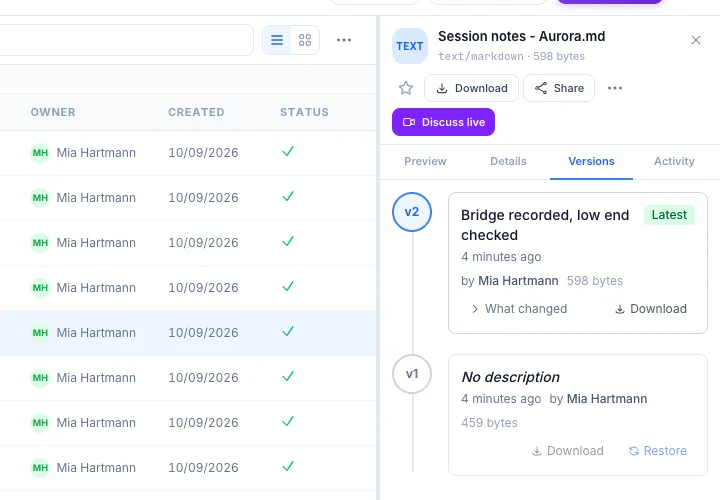Expand What changed in version v2
Viewport: 720px width, 500px height.
tap(519, 309)
